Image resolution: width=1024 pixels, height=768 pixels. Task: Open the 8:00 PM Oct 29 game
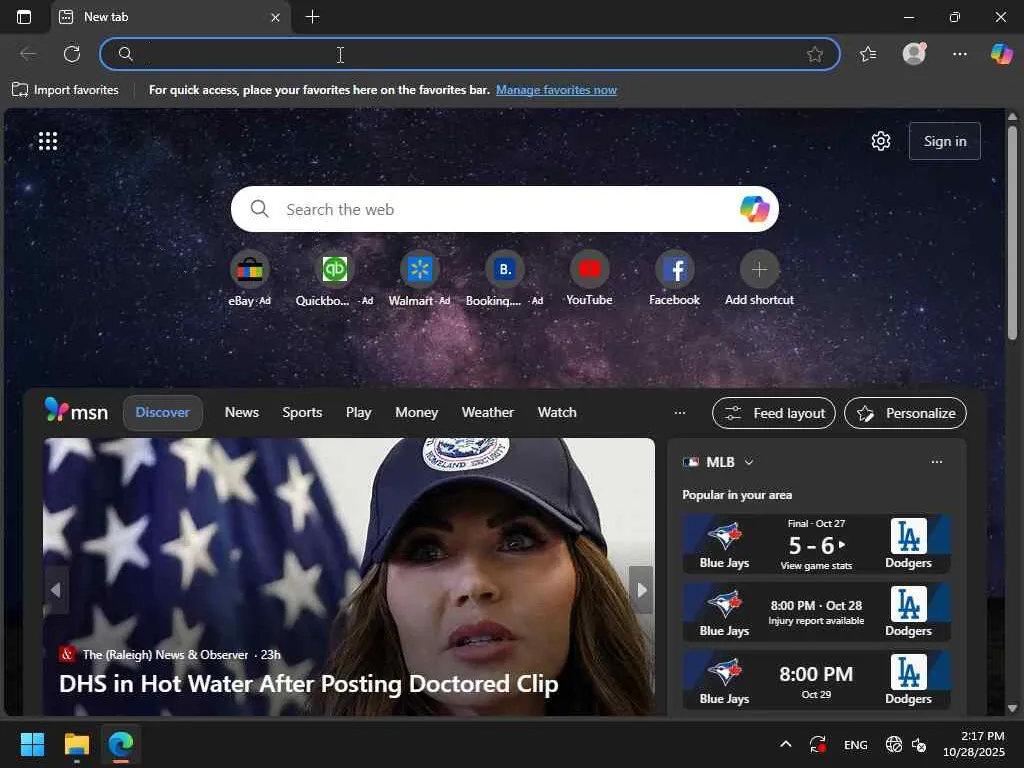point(816,680)
